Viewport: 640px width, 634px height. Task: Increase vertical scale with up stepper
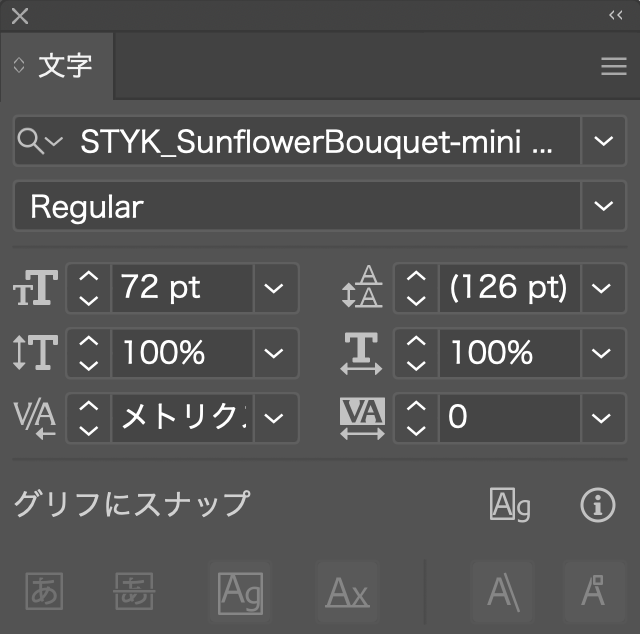[88, 341]
